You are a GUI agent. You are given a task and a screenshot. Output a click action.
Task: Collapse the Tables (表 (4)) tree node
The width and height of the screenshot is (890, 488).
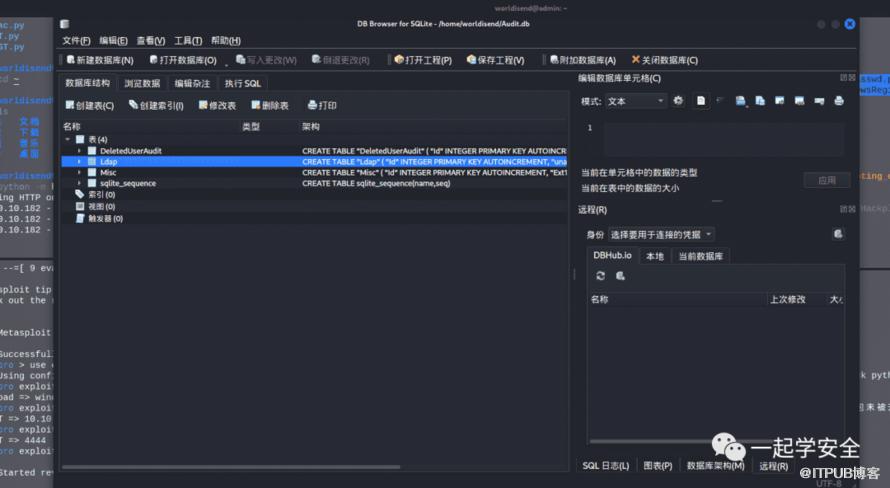point(68,140)
